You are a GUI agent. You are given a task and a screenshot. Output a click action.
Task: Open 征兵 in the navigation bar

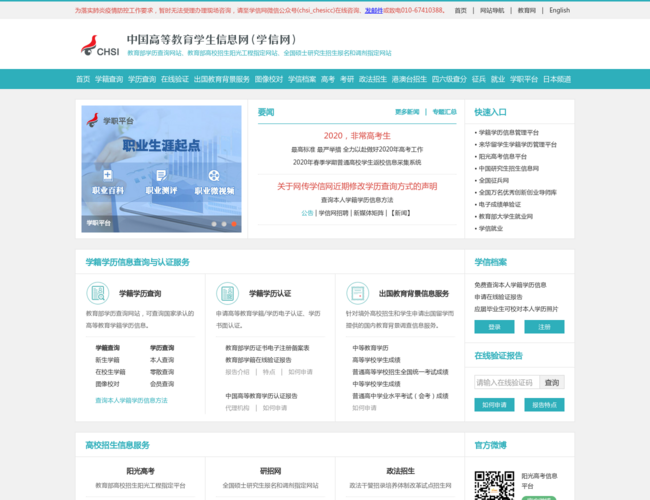click(x=478, y=79)
